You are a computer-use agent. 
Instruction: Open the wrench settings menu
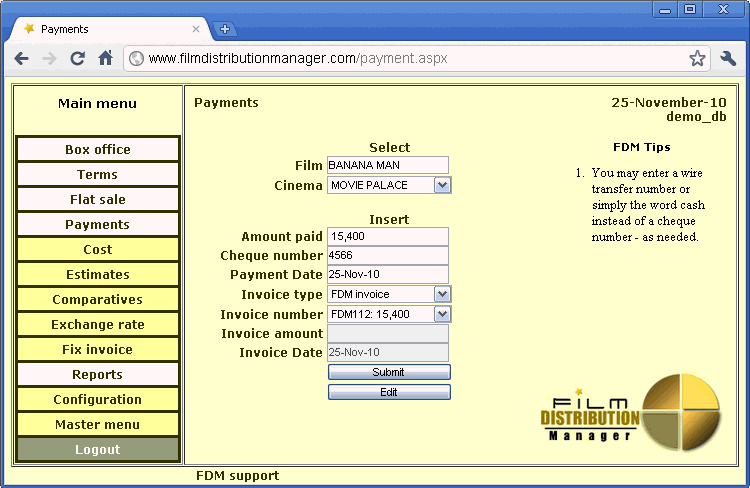click(x=728, y=58)
